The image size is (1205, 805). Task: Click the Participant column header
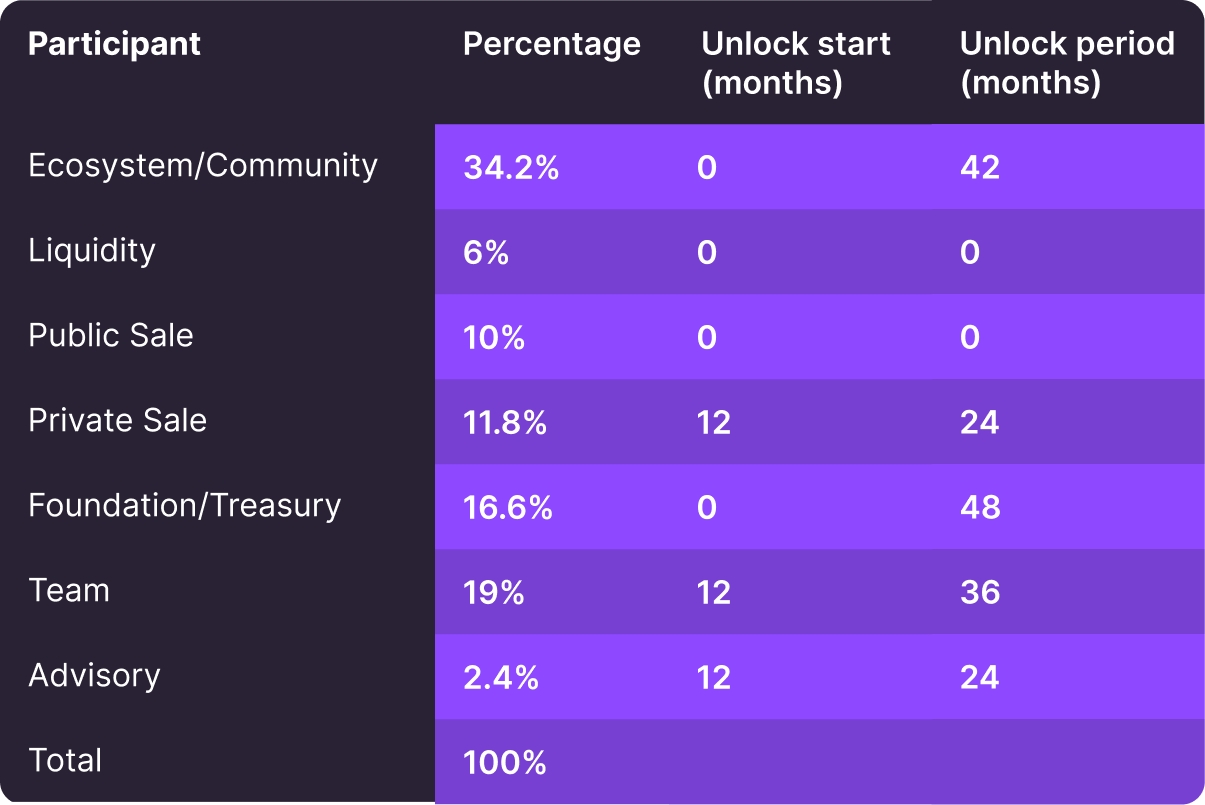point(114,44)
